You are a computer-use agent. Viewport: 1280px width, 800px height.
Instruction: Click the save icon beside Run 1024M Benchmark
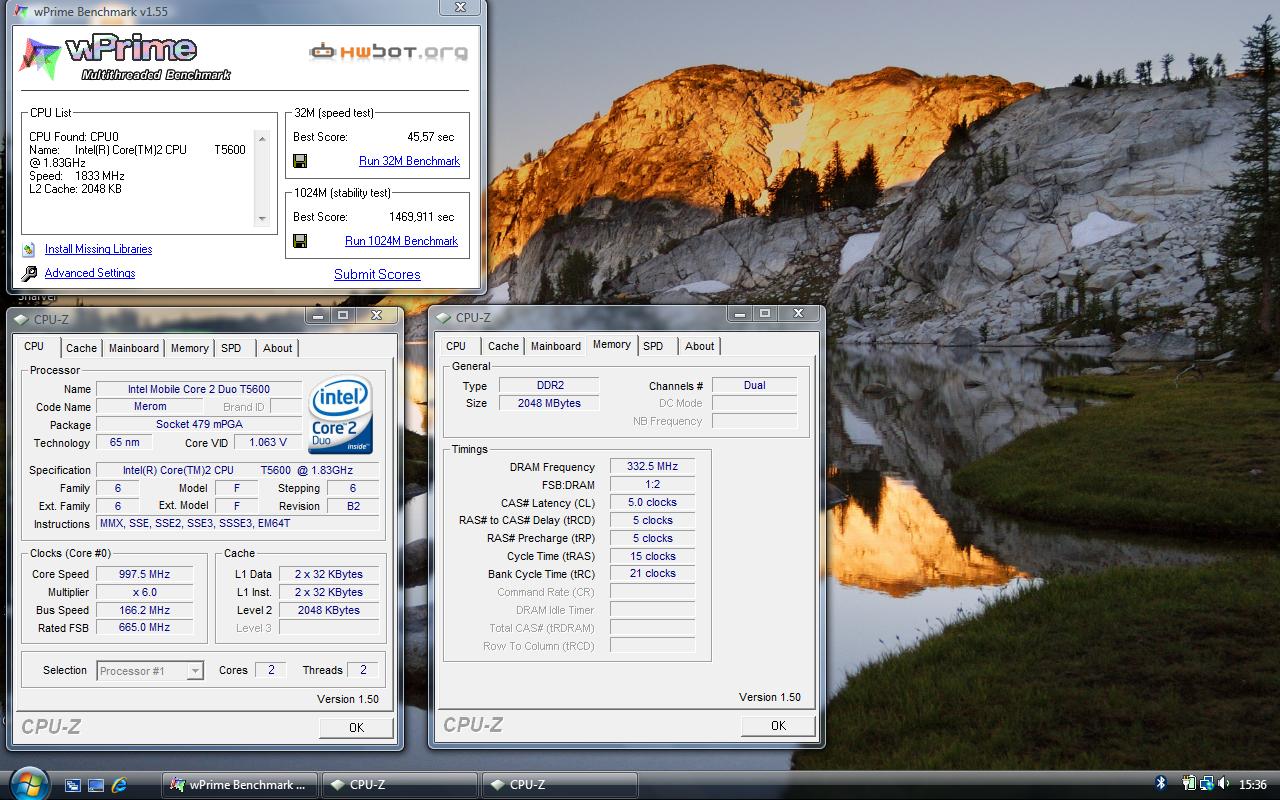click(x=300, y=241)
